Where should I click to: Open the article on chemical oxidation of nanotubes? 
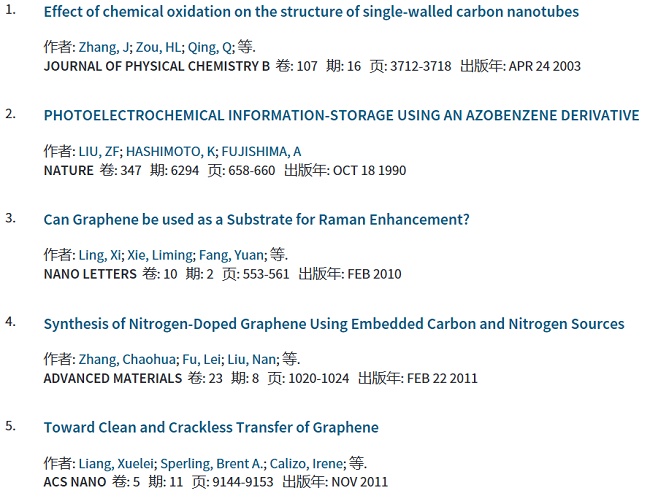[x=311, y=12]
